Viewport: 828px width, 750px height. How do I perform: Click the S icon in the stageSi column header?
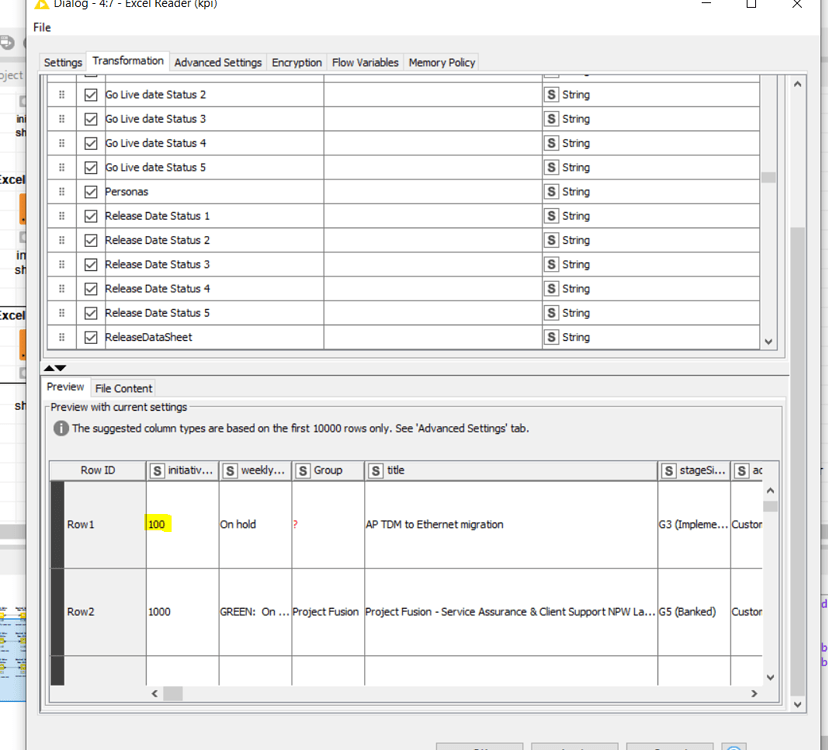pyautogui.click(x=668, y=470)
